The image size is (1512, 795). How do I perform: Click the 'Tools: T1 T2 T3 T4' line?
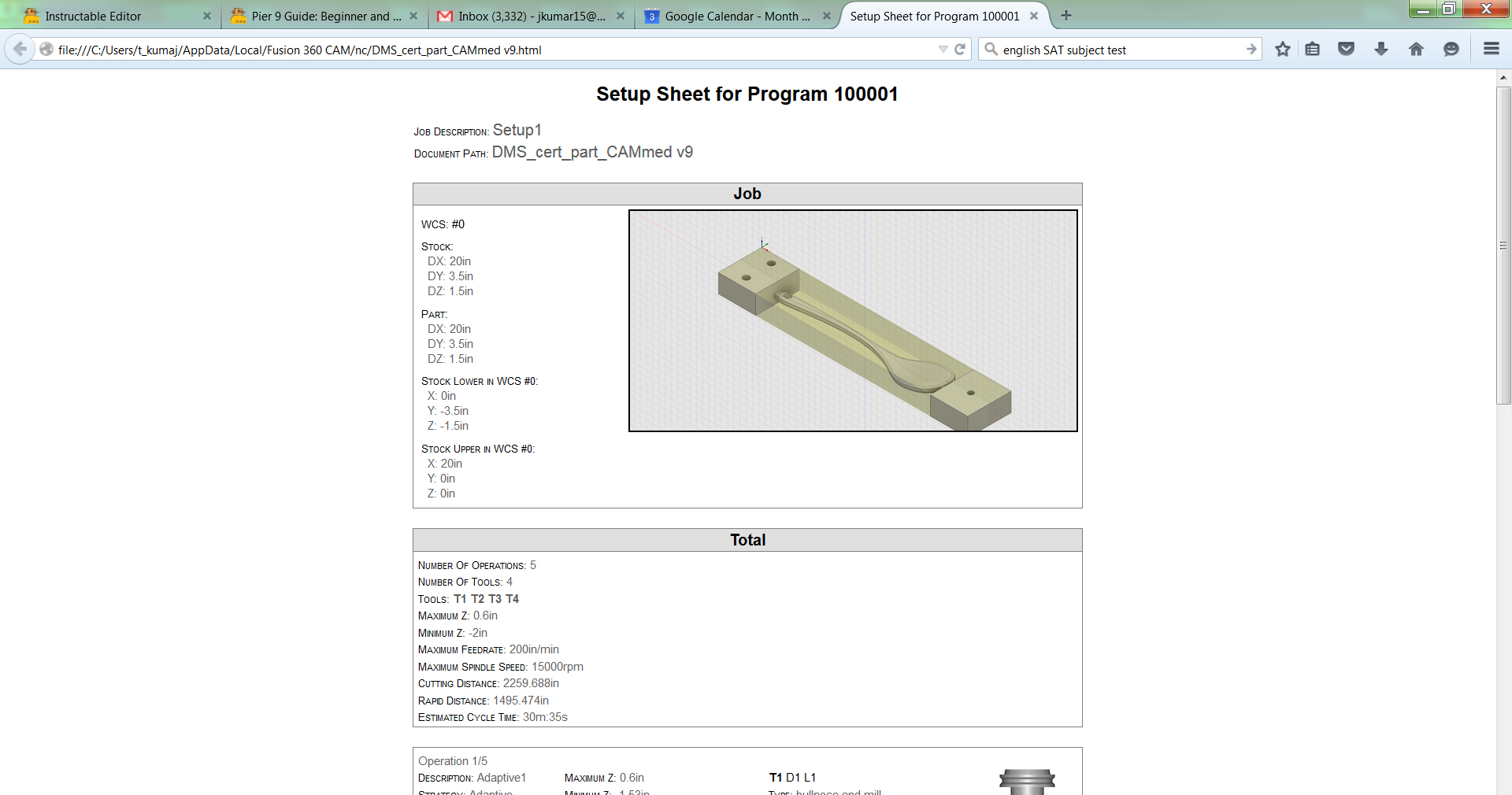pyautogui.click(x=469, y=599)
